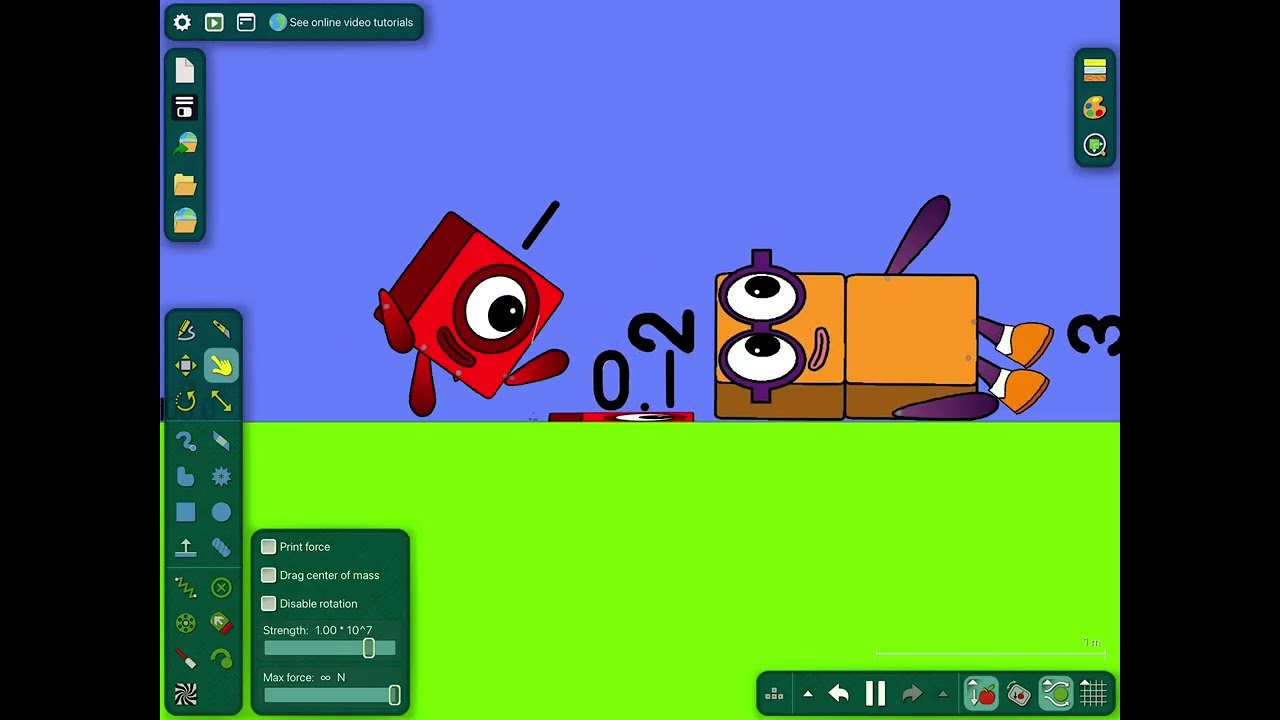Screen dimensions: 1280x720
Task: Toggle the grid display
Action: (1093, 693)
